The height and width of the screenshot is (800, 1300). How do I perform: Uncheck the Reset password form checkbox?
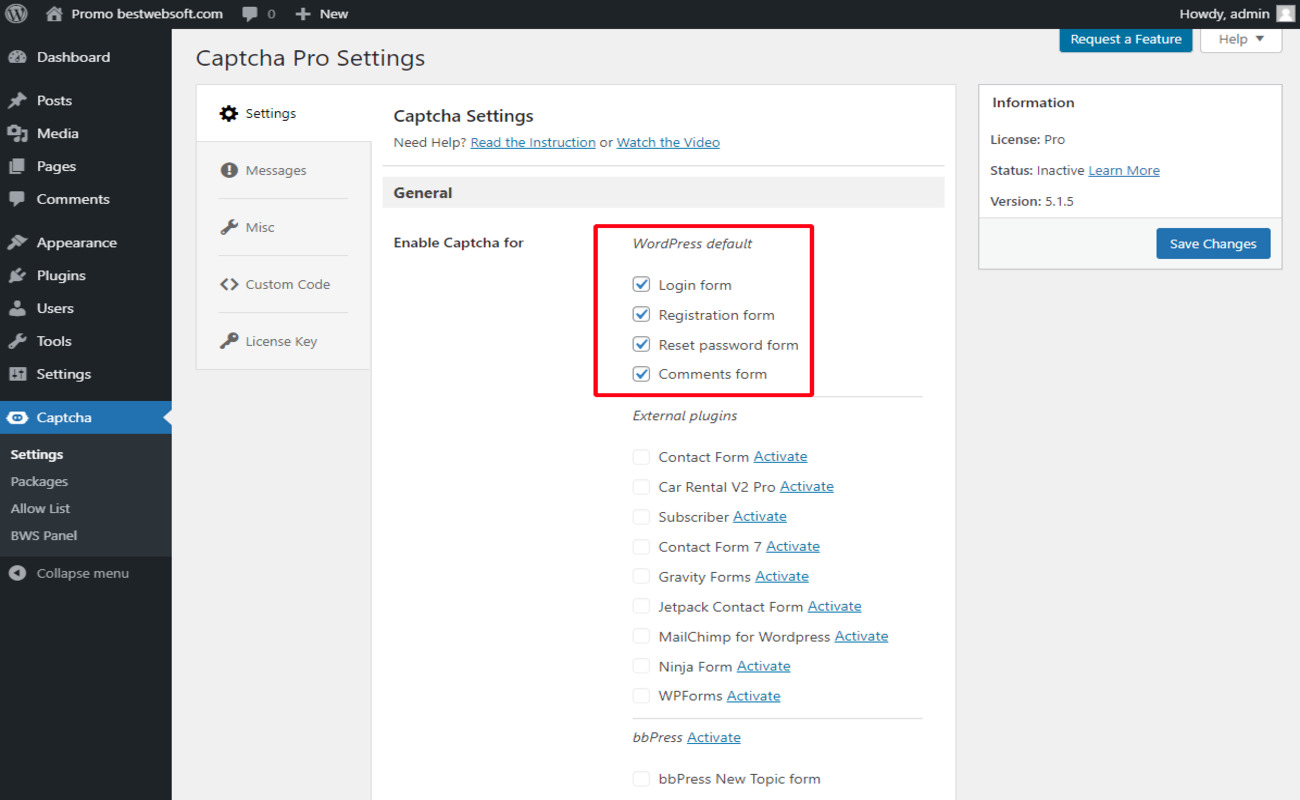641,345
